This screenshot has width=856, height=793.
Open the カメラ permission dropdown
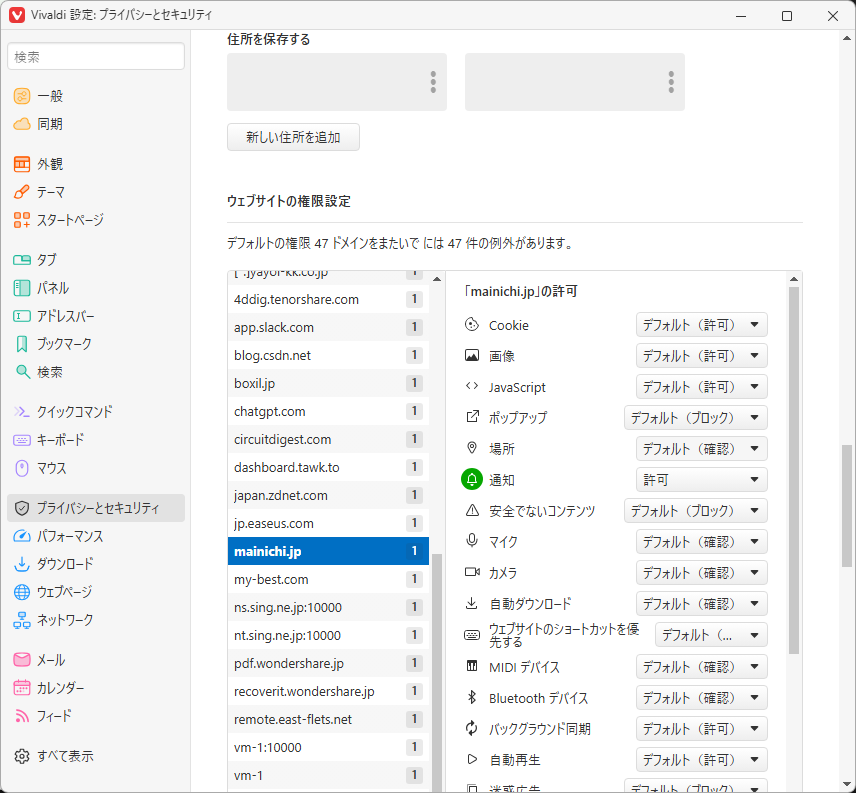(702, 573)
